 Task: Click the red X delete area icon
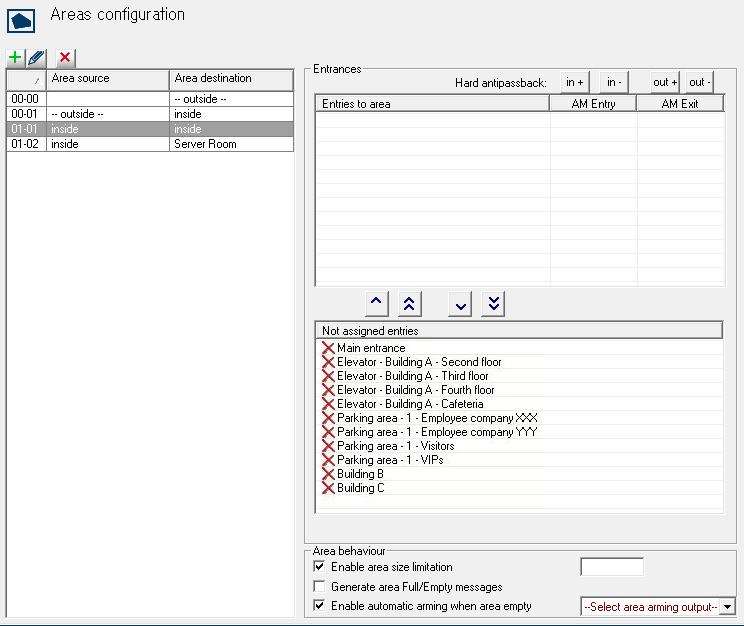coord(65,57)
